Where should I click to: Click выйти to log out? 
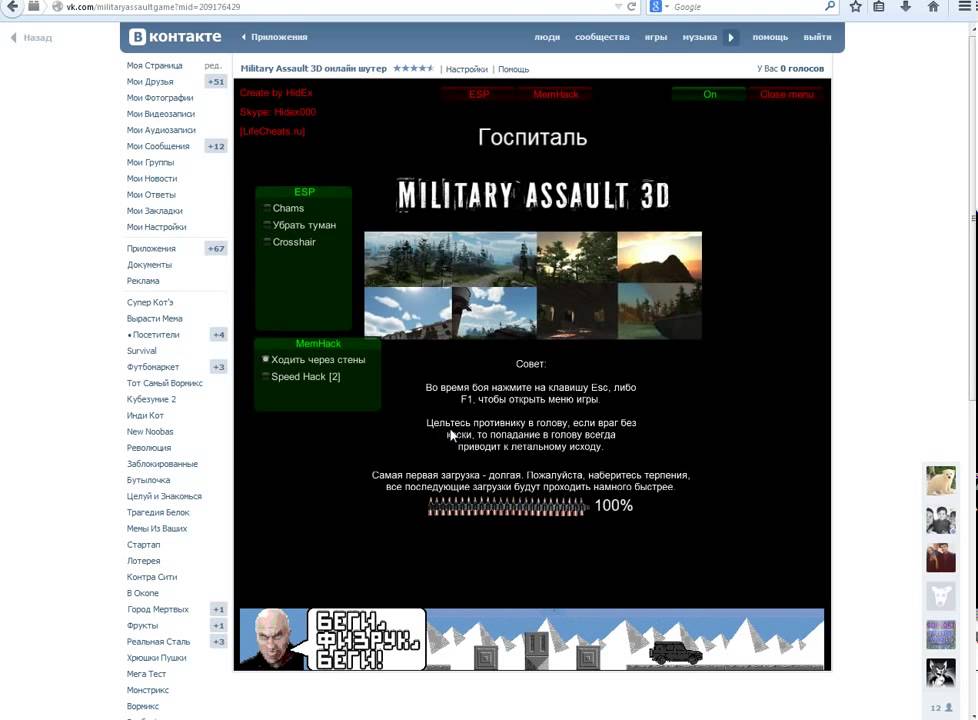click(x=817, y=37)
